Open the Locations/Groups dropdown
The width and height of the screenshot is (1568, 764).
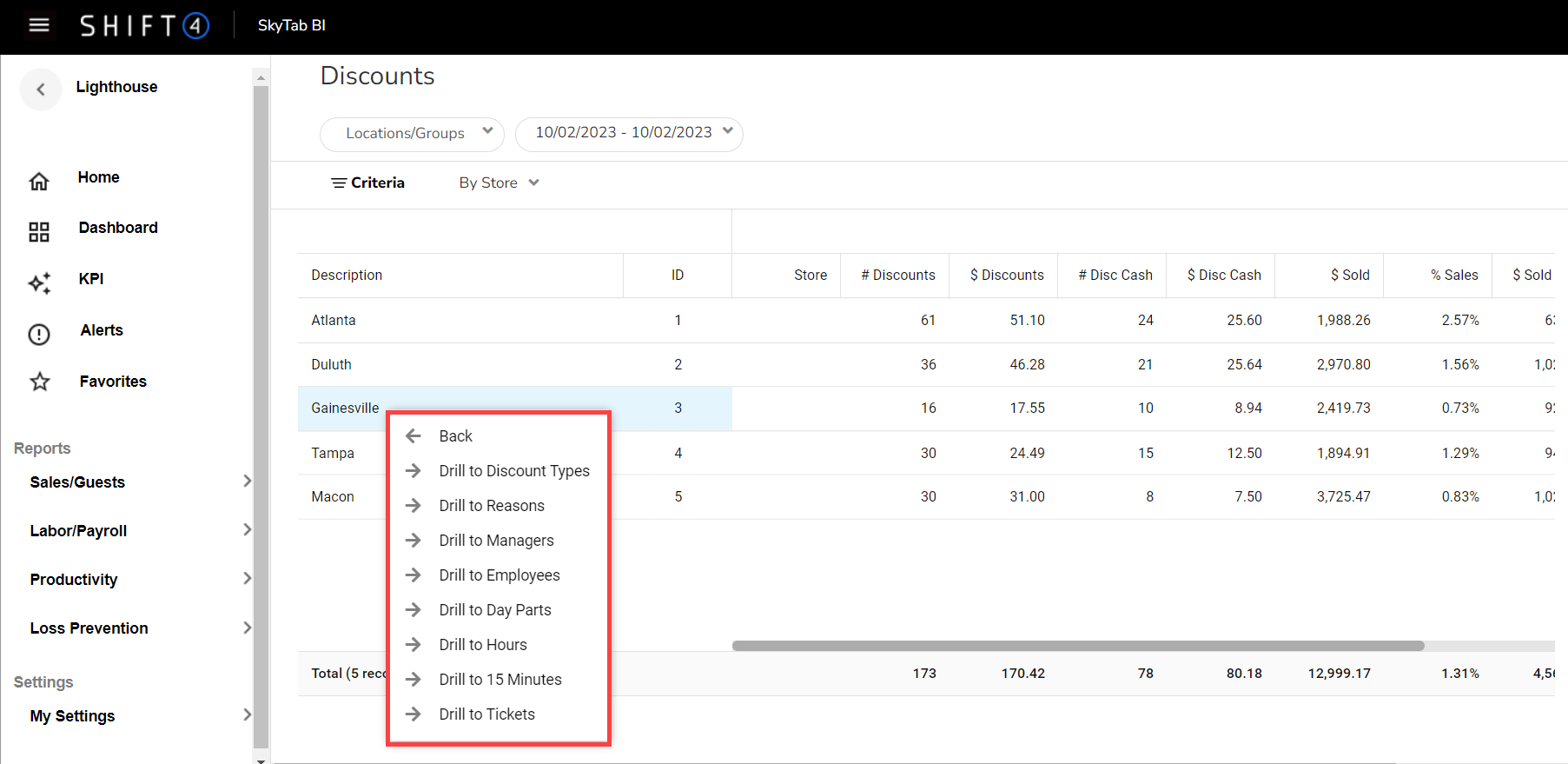412,134
